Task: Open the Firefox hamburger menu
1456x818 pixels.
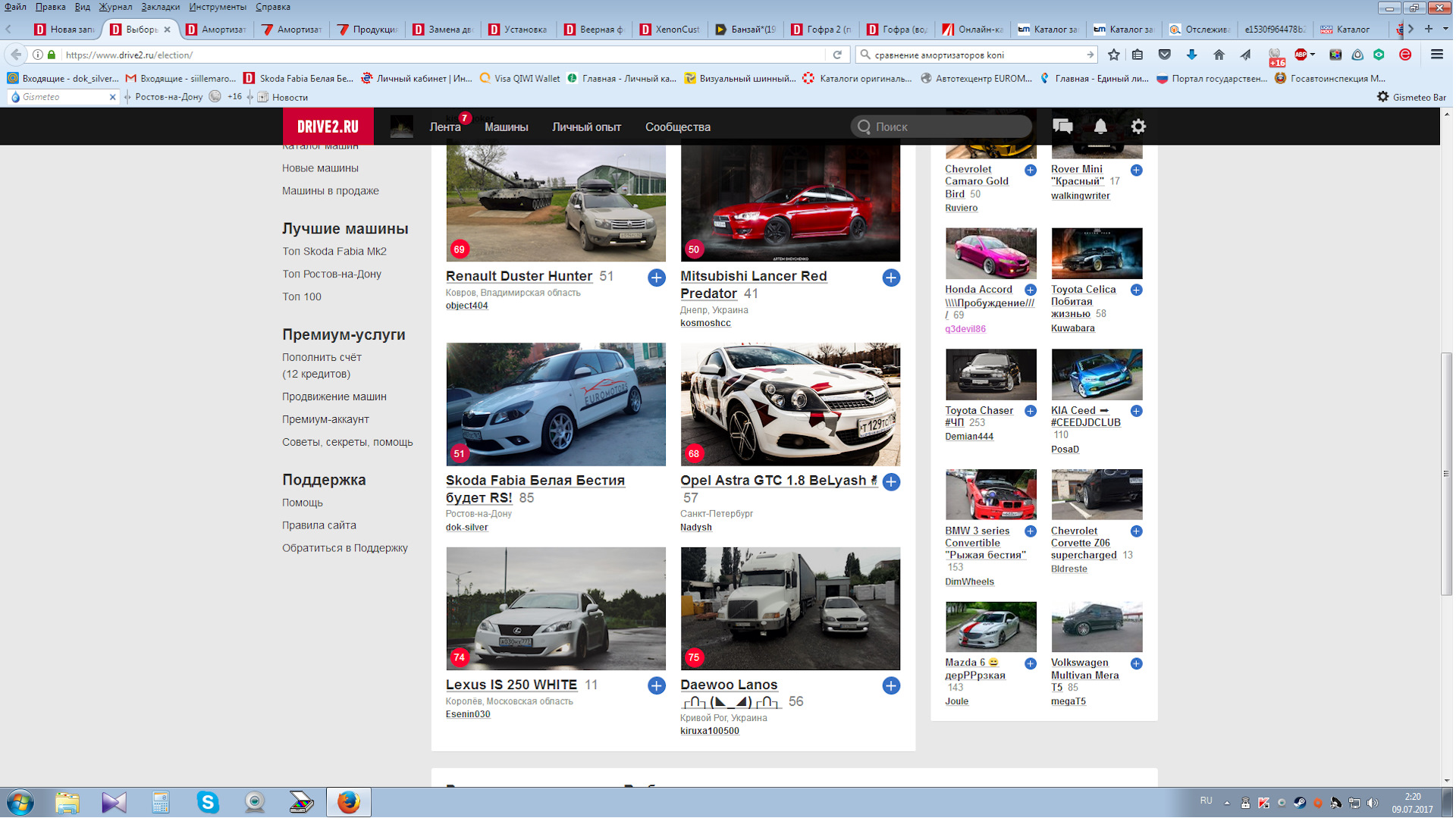Action: click(x=1436, y=55)
